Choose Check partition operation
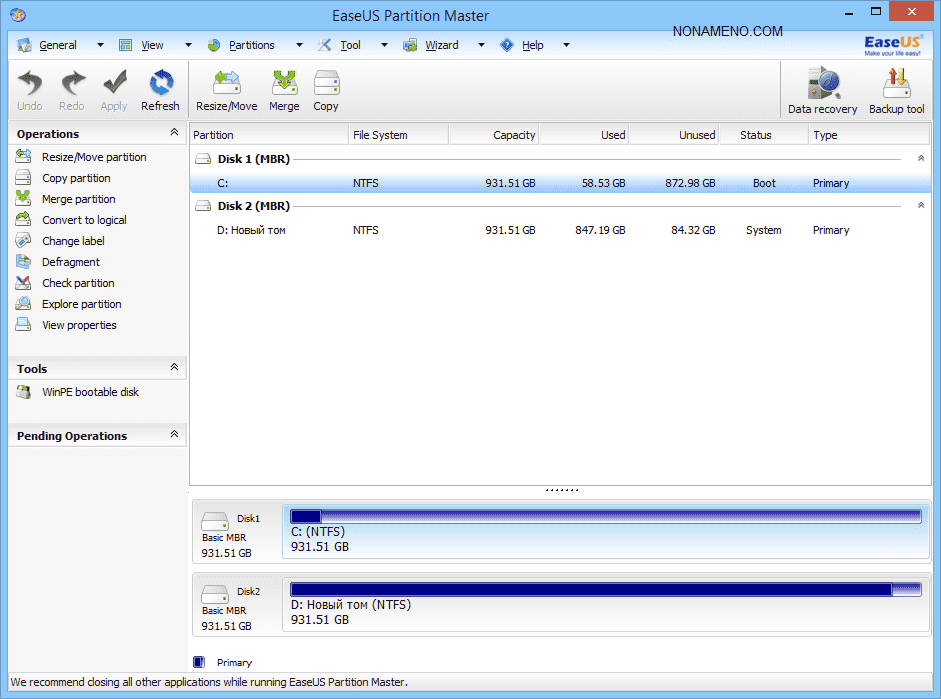Image resolution: width=941 pixels, height=699 pixels. pyautogui.click(x=78, y=283)
